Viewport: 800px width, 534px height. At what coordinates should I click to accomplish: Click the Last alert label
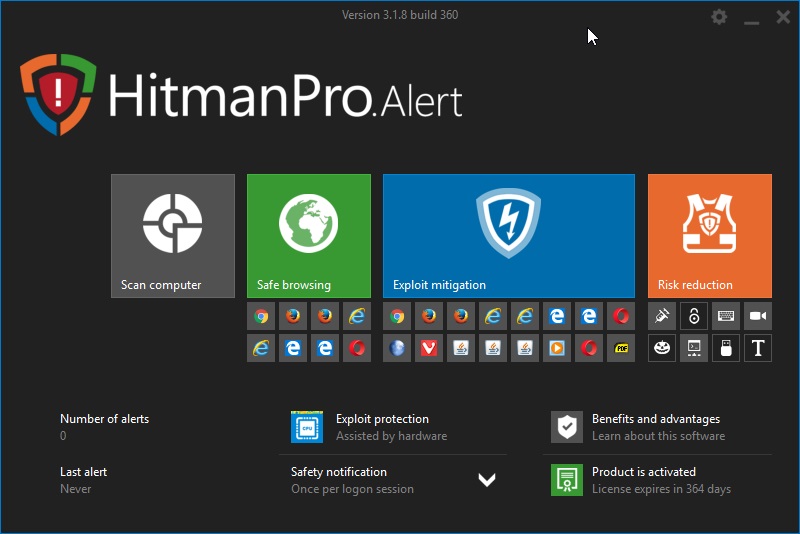coord(84,472)
